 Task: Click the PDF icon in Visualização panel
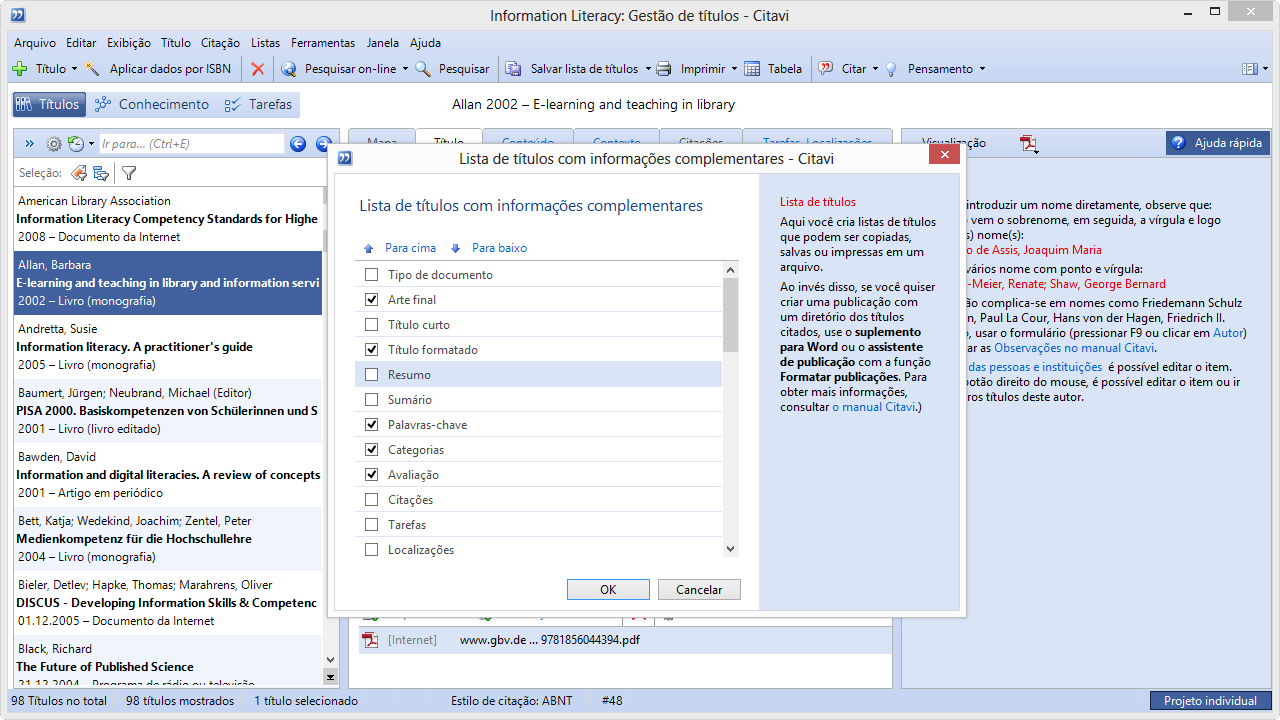(1029, 144)
